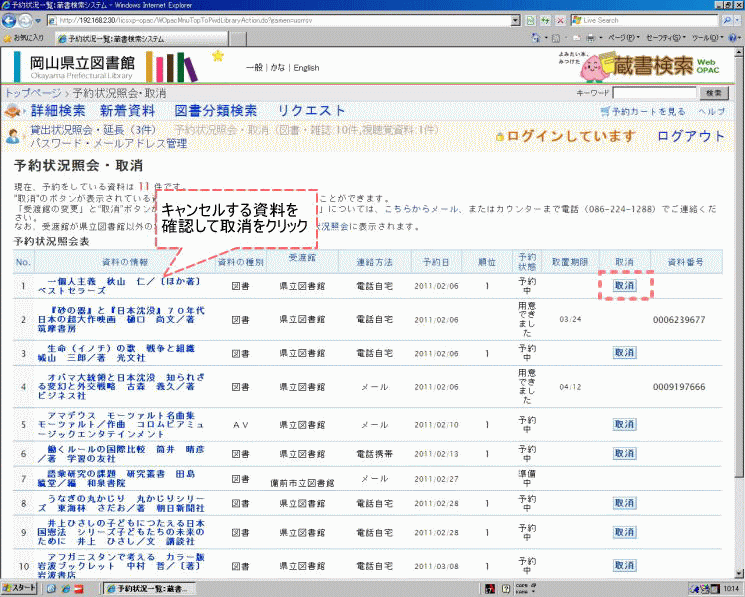The image size is (745, 597).
Task: Open the ツール(O) tools menu
Action: (707, 38)
